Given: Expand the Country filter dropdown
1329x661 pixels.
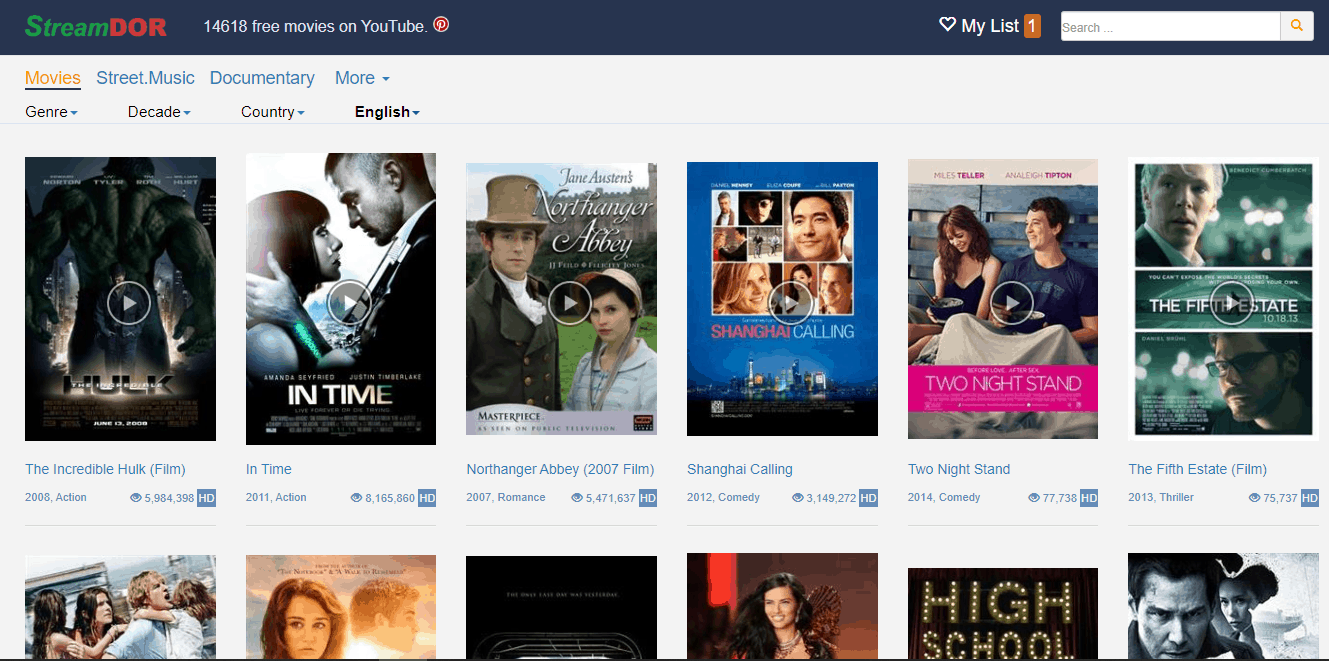Looking at the screenshot, I should [x=273, y=112].
